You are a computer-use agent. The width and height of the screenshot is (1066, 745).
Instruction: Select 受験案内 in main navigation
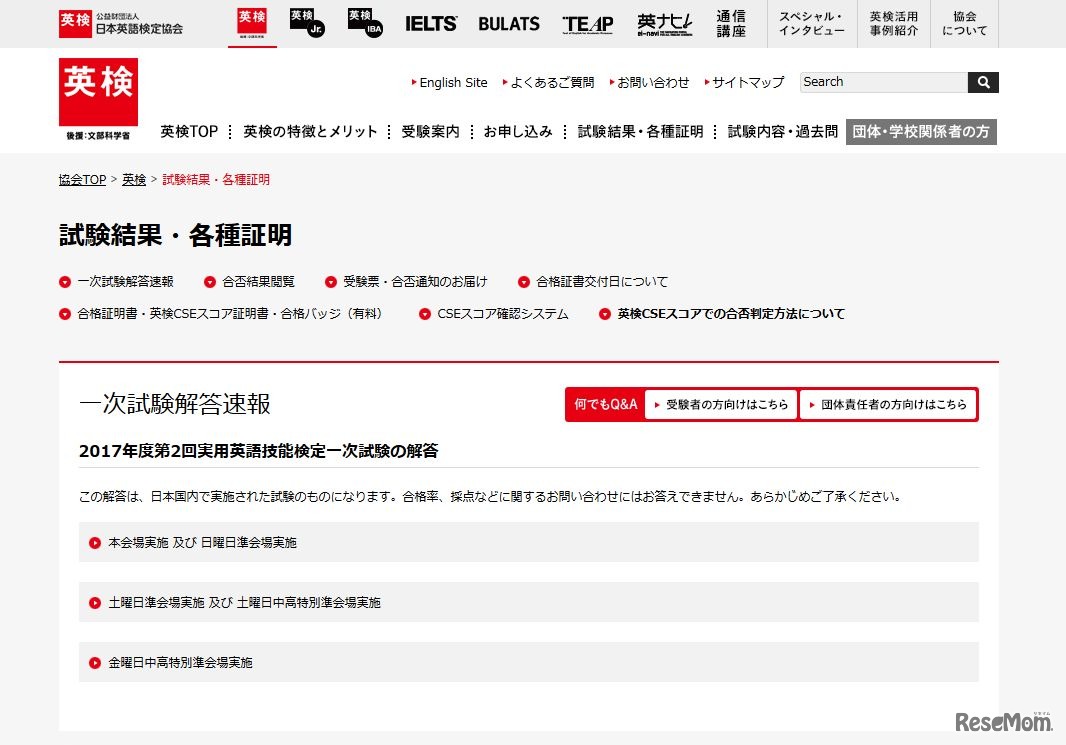coord(430,131)
